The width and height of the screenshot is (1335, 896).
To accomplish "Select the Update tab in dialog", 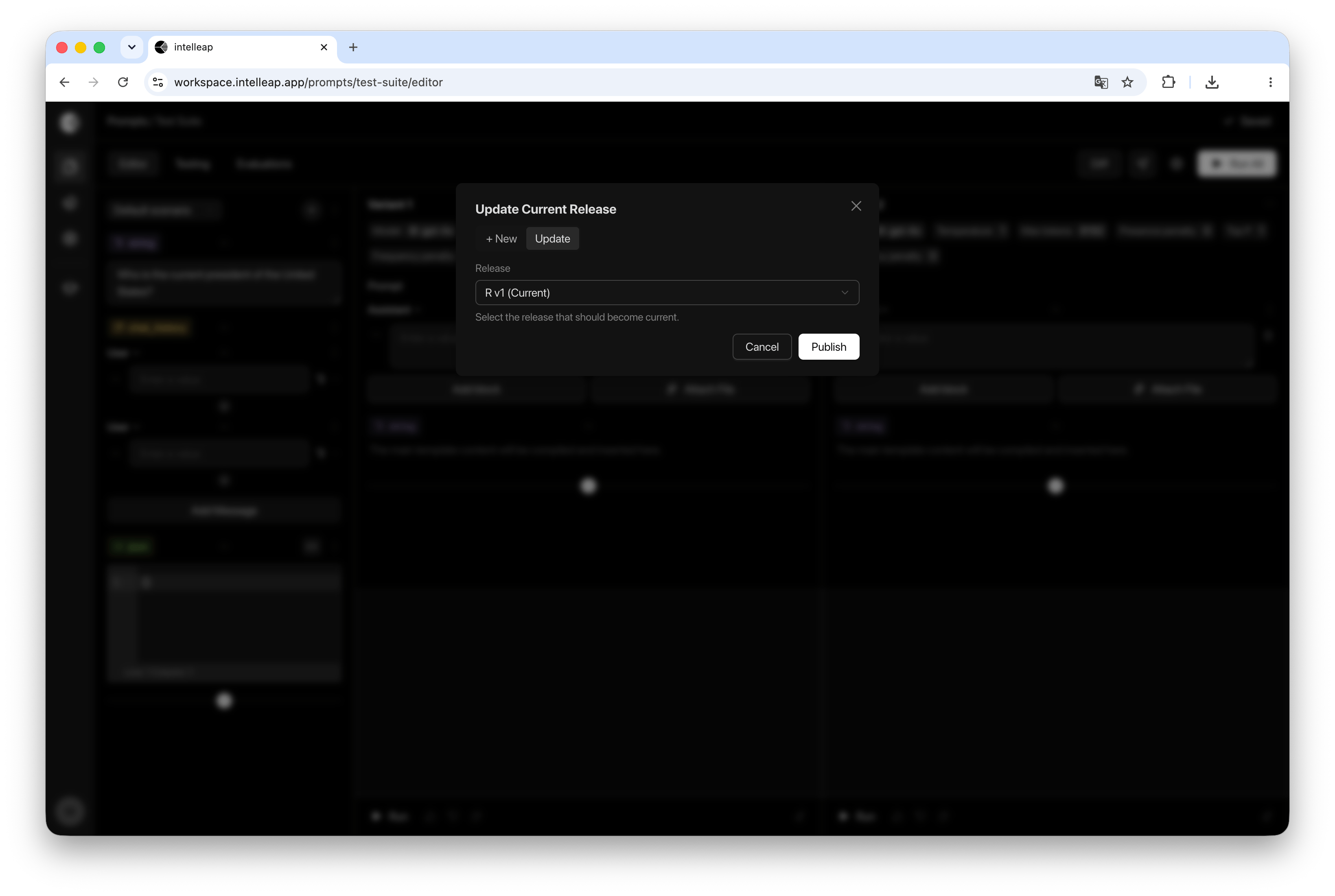I will [x=552, y=239].
